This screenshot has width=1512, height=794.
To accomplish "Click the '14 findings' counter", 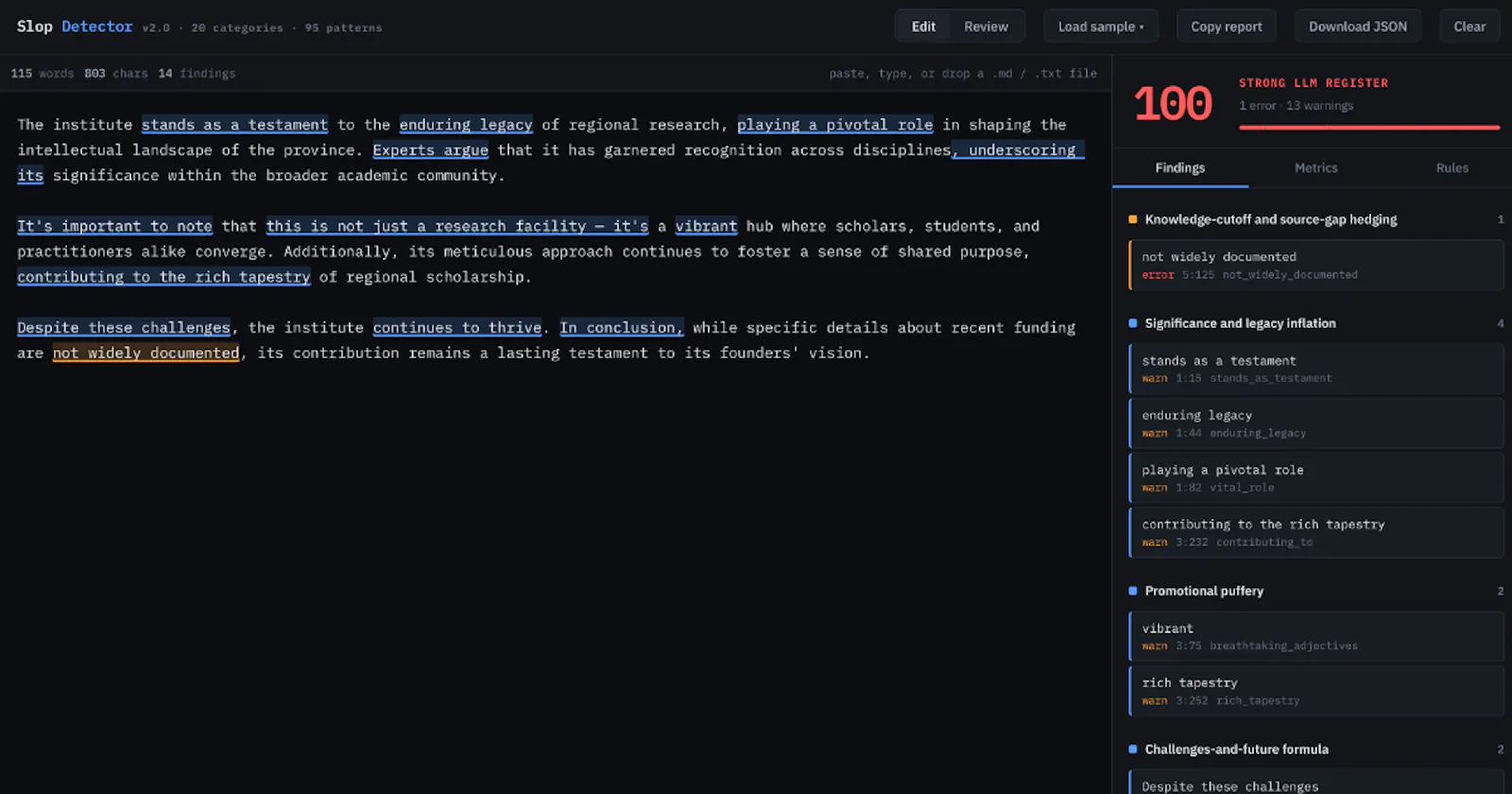I will [197, 74].
